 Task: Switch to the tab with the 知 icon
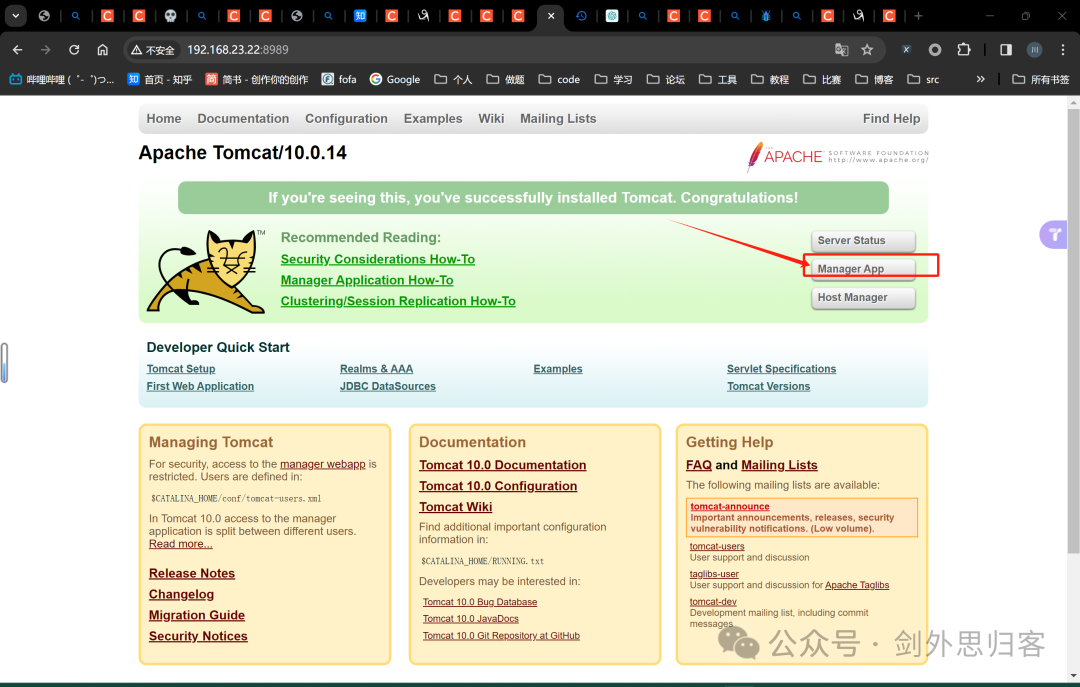click(360, 16)
